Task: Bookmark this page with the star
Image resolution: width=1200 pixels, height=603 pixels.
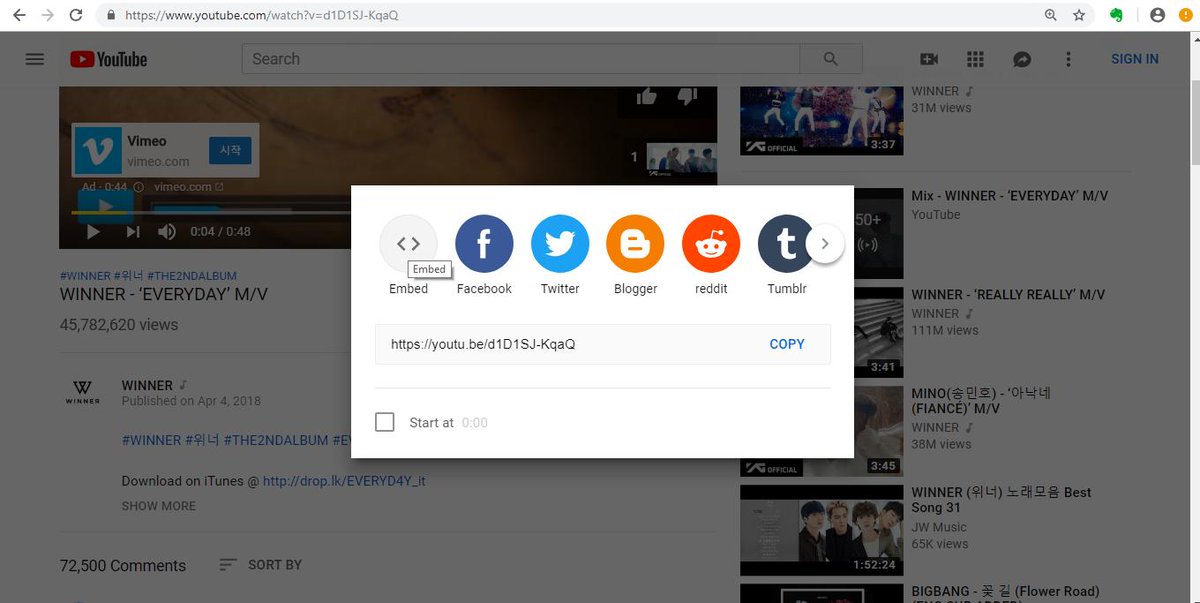Action: tap(1079, 15)
